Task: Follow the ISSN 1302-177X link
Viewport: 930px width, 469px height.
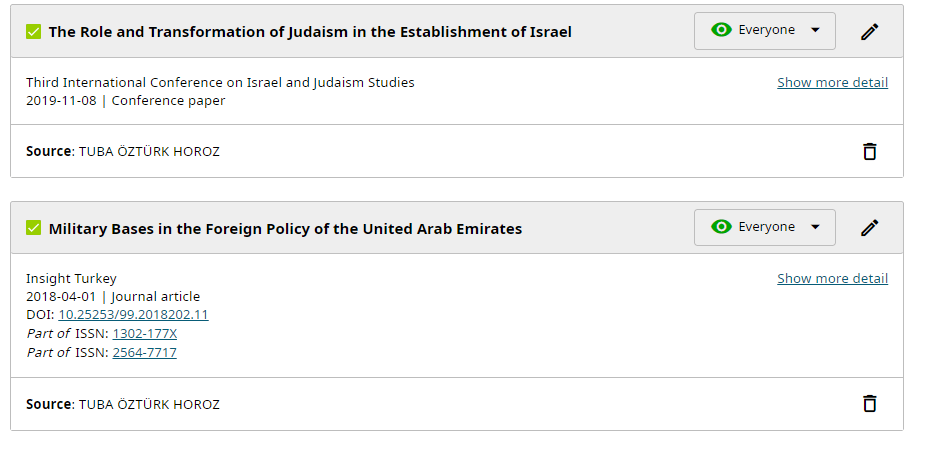Action: [x=144, y=333]
